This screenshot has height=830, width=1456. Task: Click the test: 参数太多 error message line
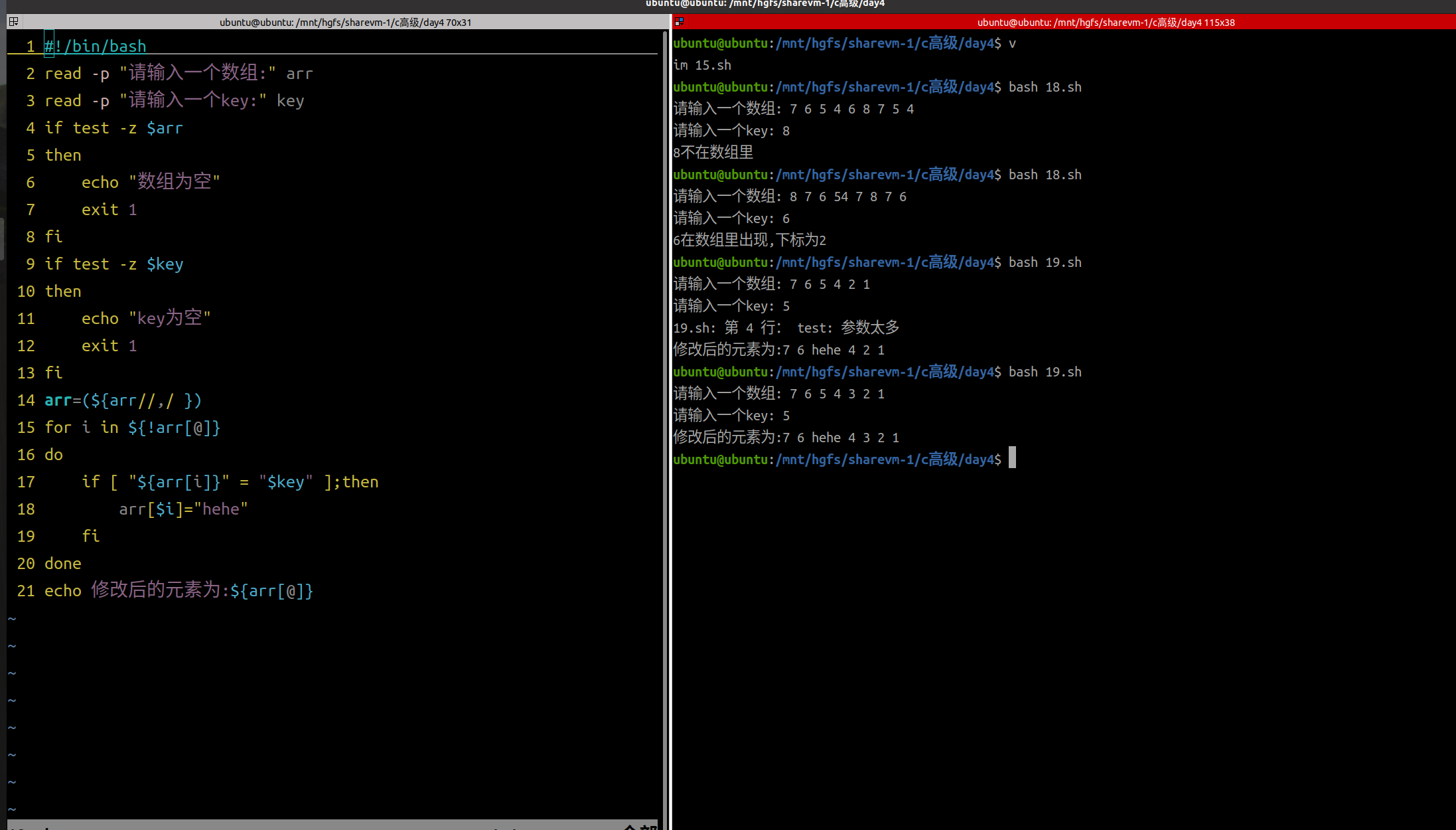coord(786,328)
